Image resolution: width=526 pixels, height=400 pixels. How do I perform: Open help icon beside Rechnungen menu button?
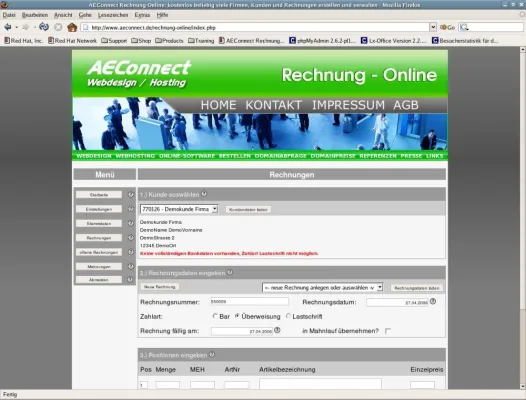pos(131,238)
